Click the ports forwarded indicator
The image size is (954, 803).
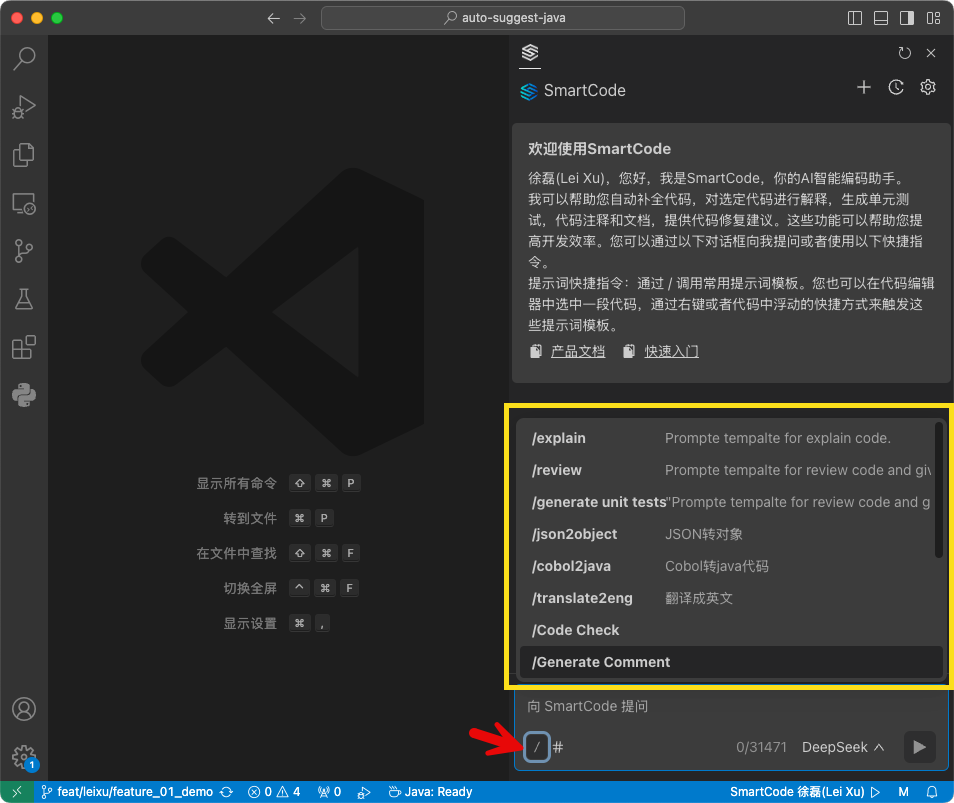[329, 791]
